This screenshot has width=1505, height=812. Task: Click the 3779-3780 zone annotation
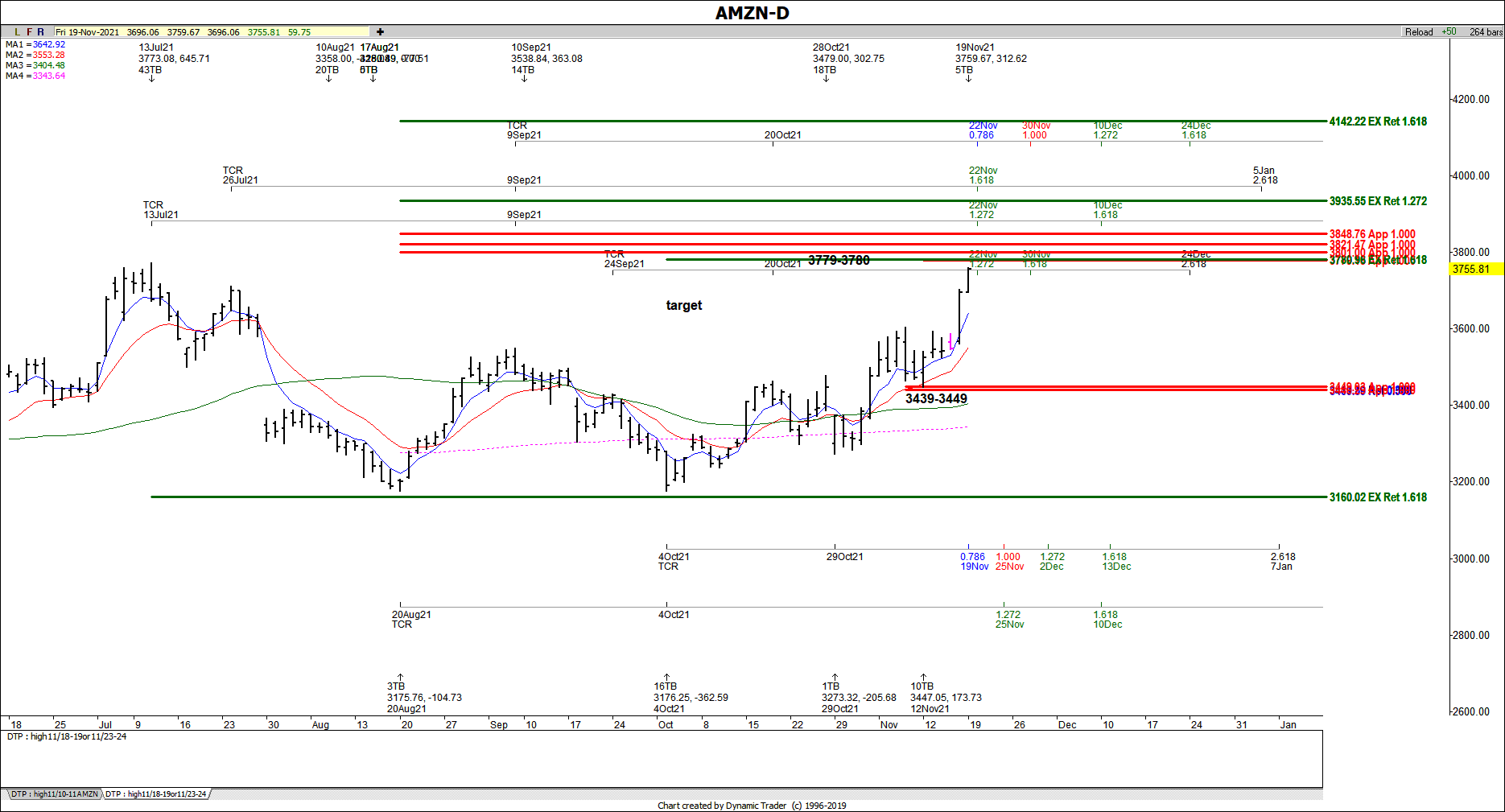[839, 260]
